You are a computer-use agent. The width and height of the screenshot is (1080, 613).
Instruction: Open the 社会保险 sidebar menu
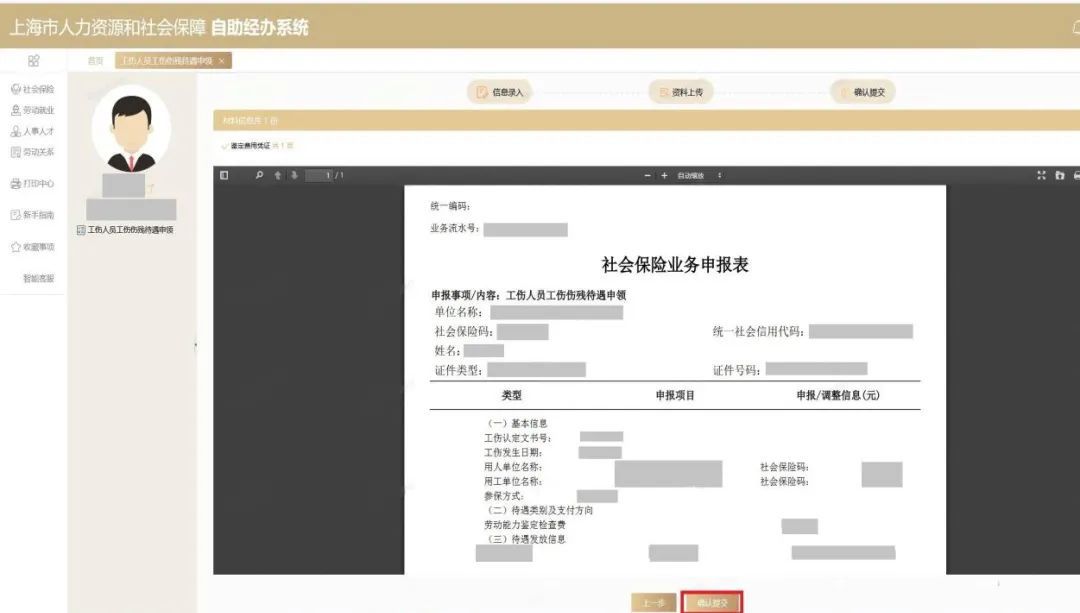(x=32, y=89)
